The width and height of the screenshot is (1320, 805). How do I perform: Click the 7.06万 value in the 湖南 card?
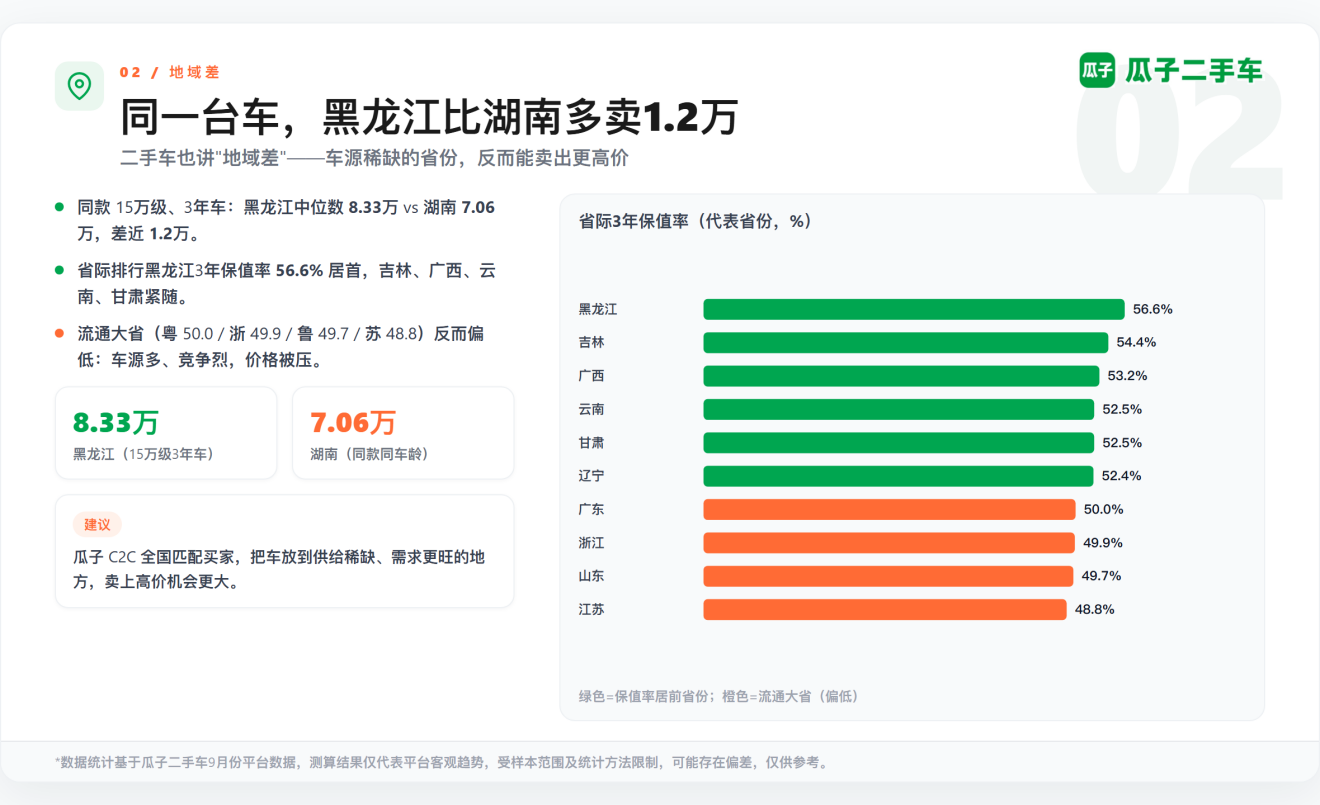[353, 422]
